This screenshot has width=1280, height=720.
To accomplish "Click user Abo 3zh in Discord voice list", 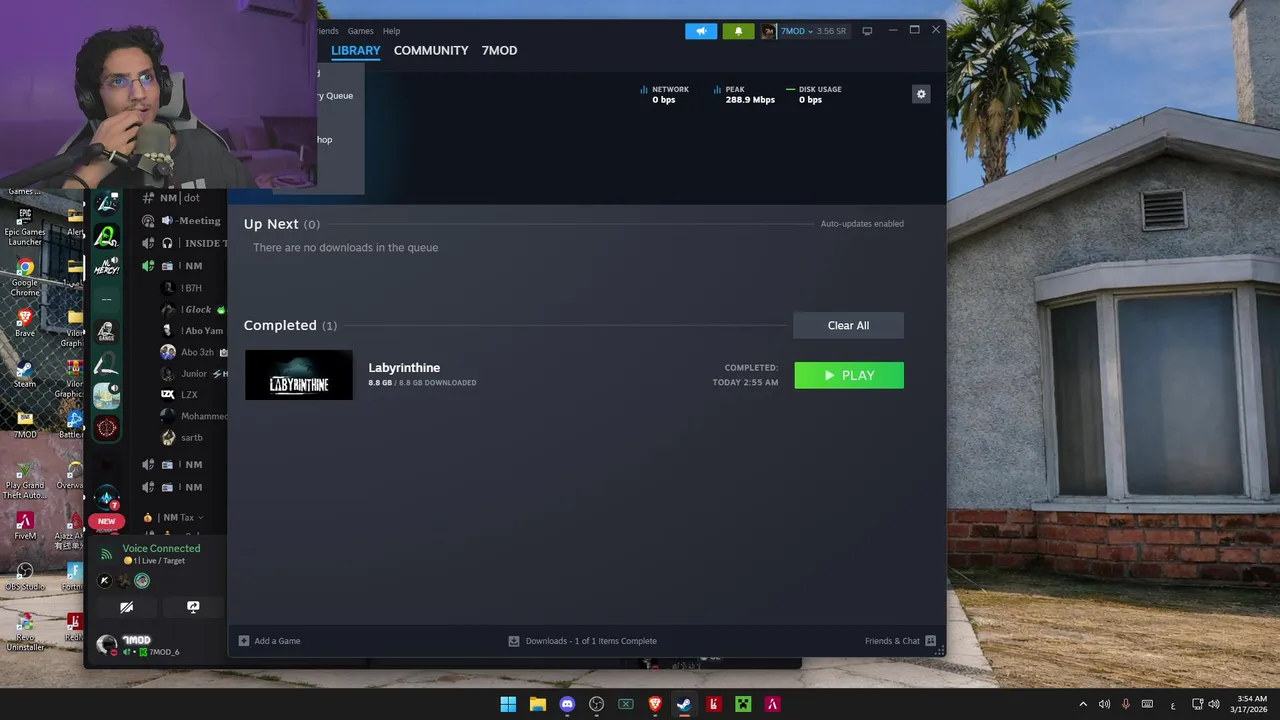I will click(193, 352).
